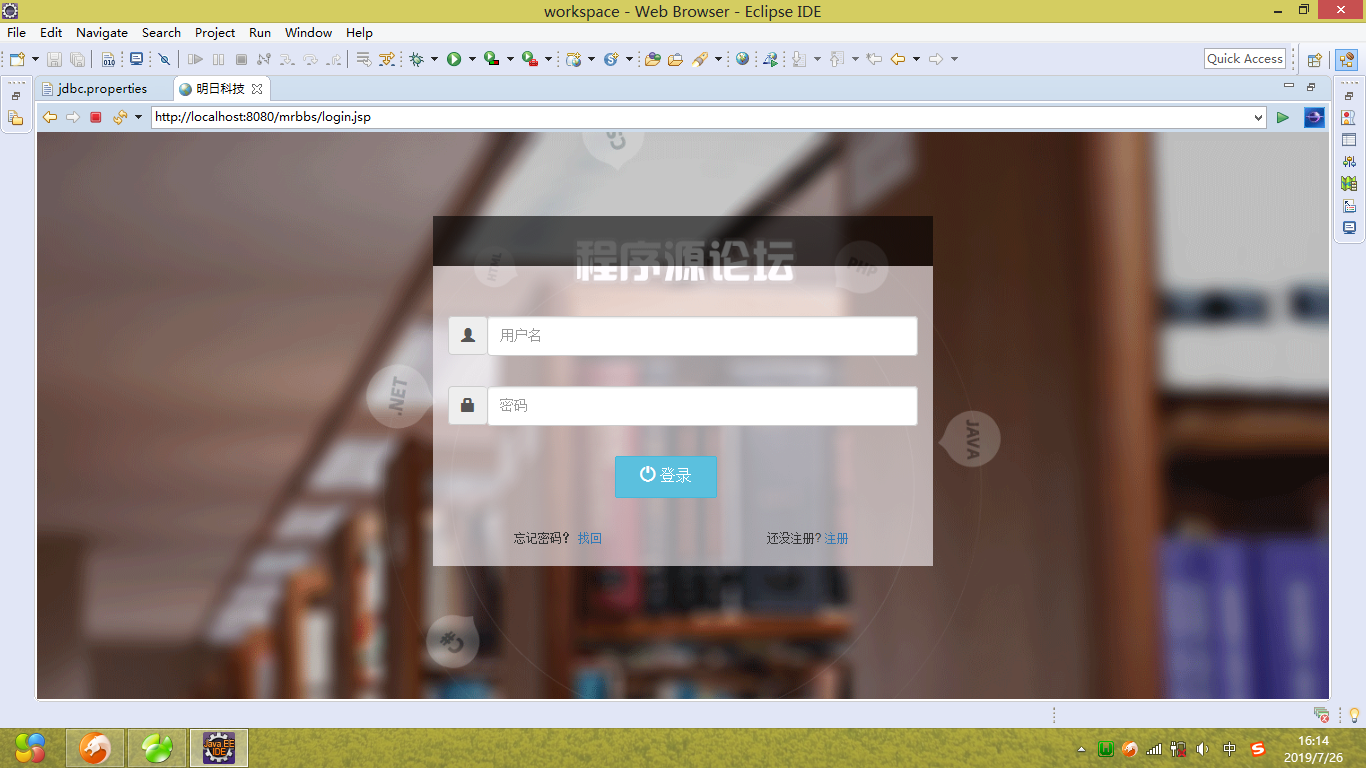
Task: Click the binary 010 file toolbar icon
Action: [x=108, y=59]
